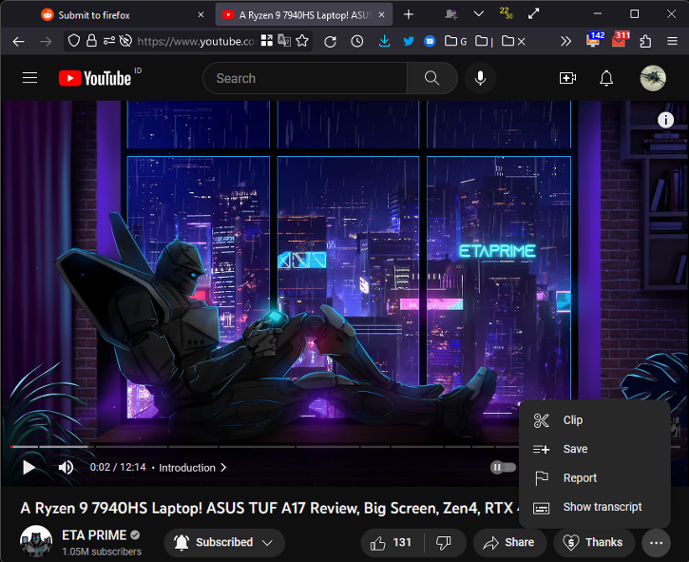Click the 1.05M subscribers text
The image size is (689, 562).
102,551
